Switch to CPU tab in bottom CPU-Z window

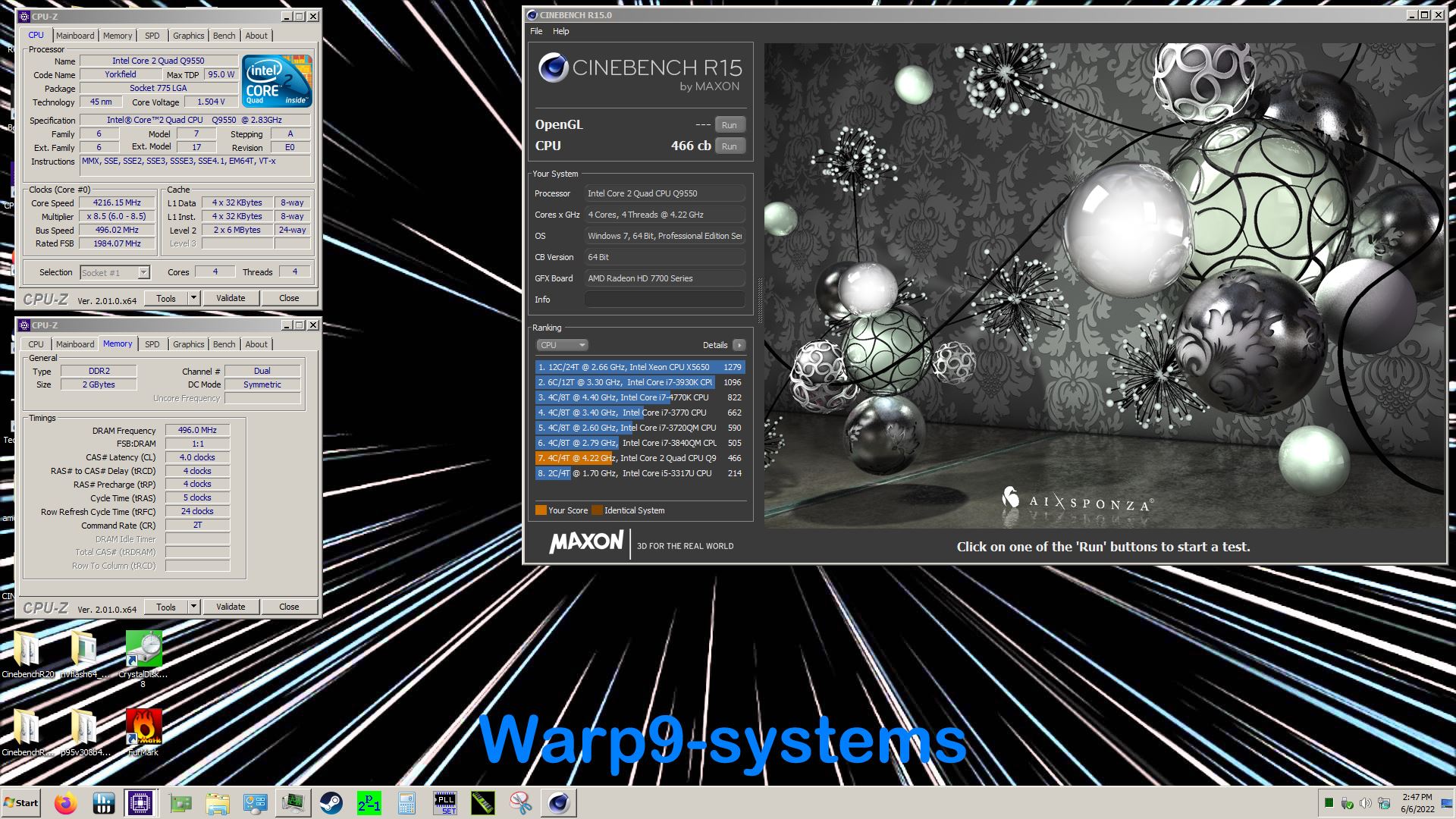36,344
